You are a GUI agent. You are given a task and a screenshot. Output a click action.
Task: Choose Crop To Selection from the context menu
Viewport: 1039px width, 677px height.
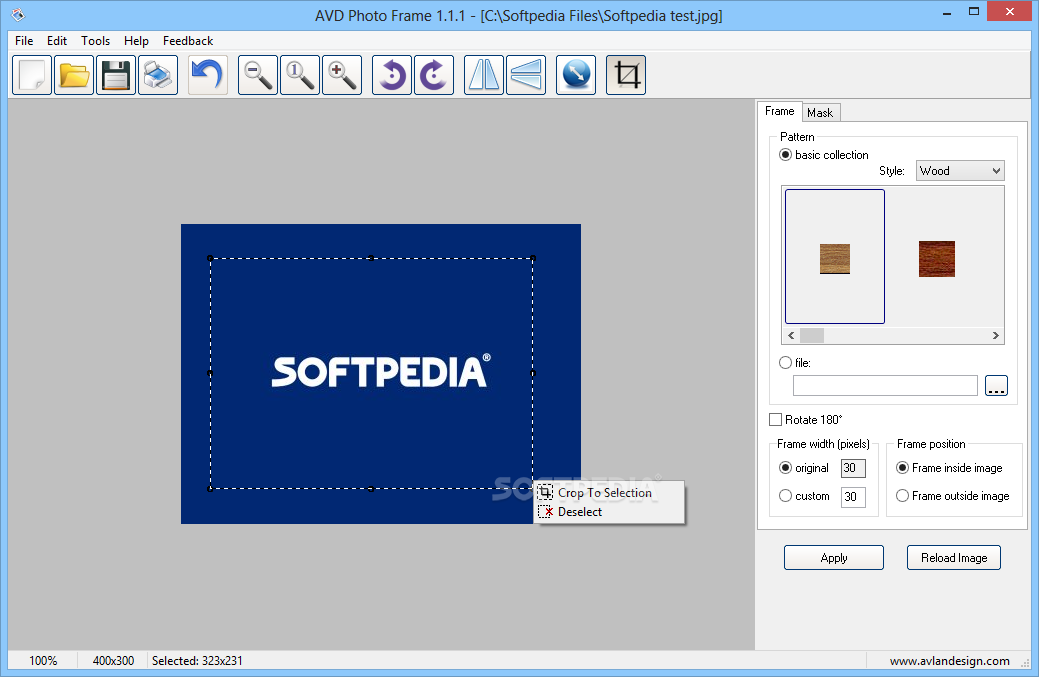[x=609, y=492]
